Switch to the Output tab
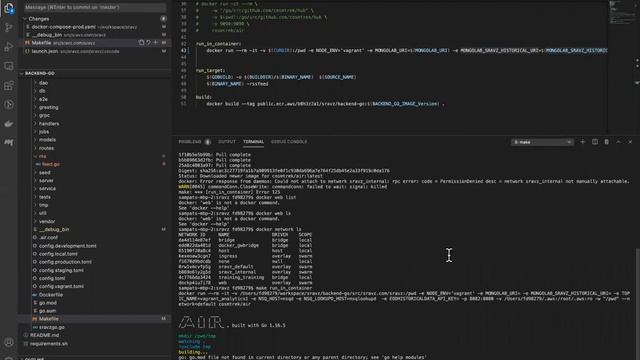The height and width of the screenshot is (360, 640). pyautogui.click(x=227, y=142)
